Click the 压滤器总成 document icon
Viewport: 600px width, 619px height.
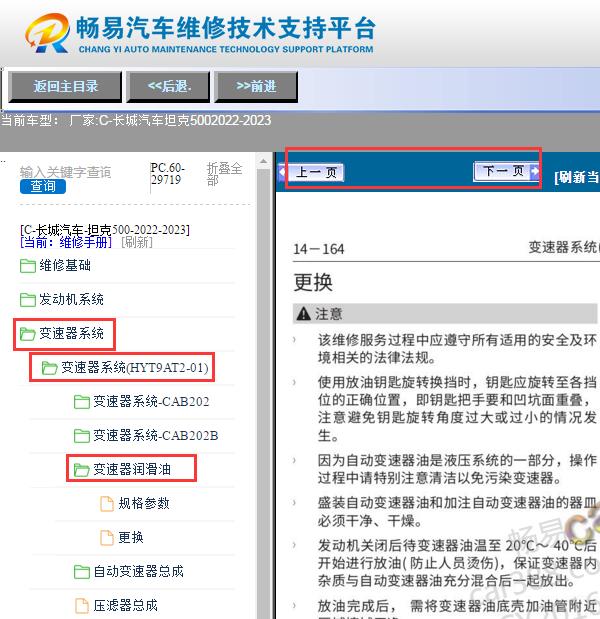coord(82,606)
